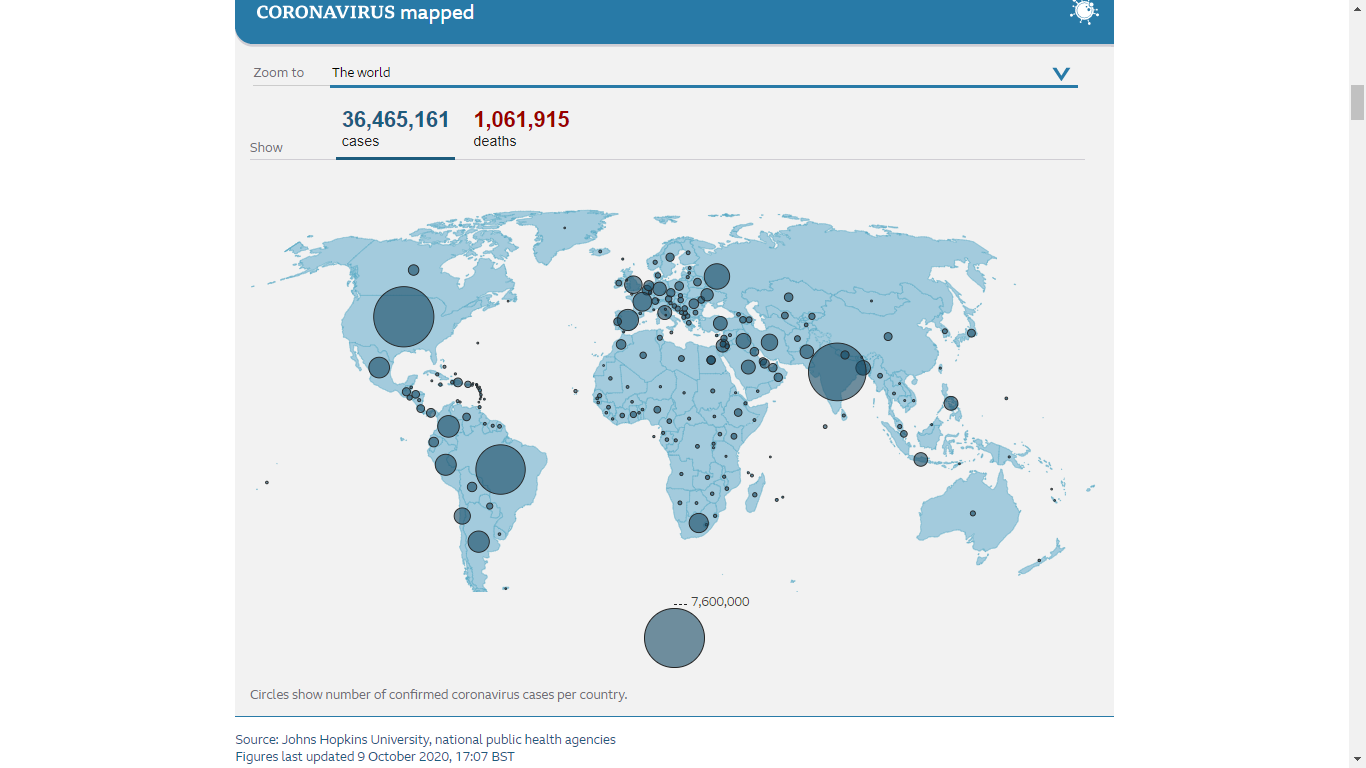This screenshot has width=1366, height=768.
Task: Click Russia's case circle
Action: (717, 276)
